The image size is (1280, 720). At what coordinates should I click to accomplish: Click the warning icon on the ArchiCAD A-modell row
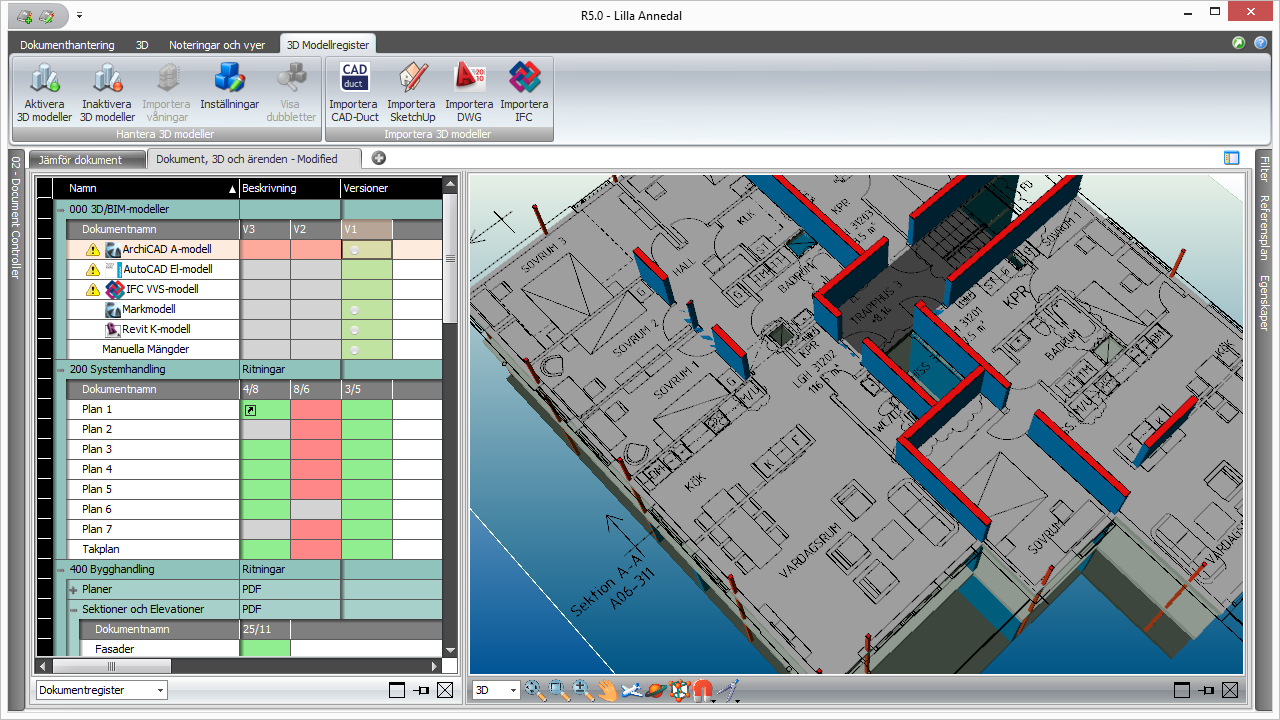coord(93,249)
